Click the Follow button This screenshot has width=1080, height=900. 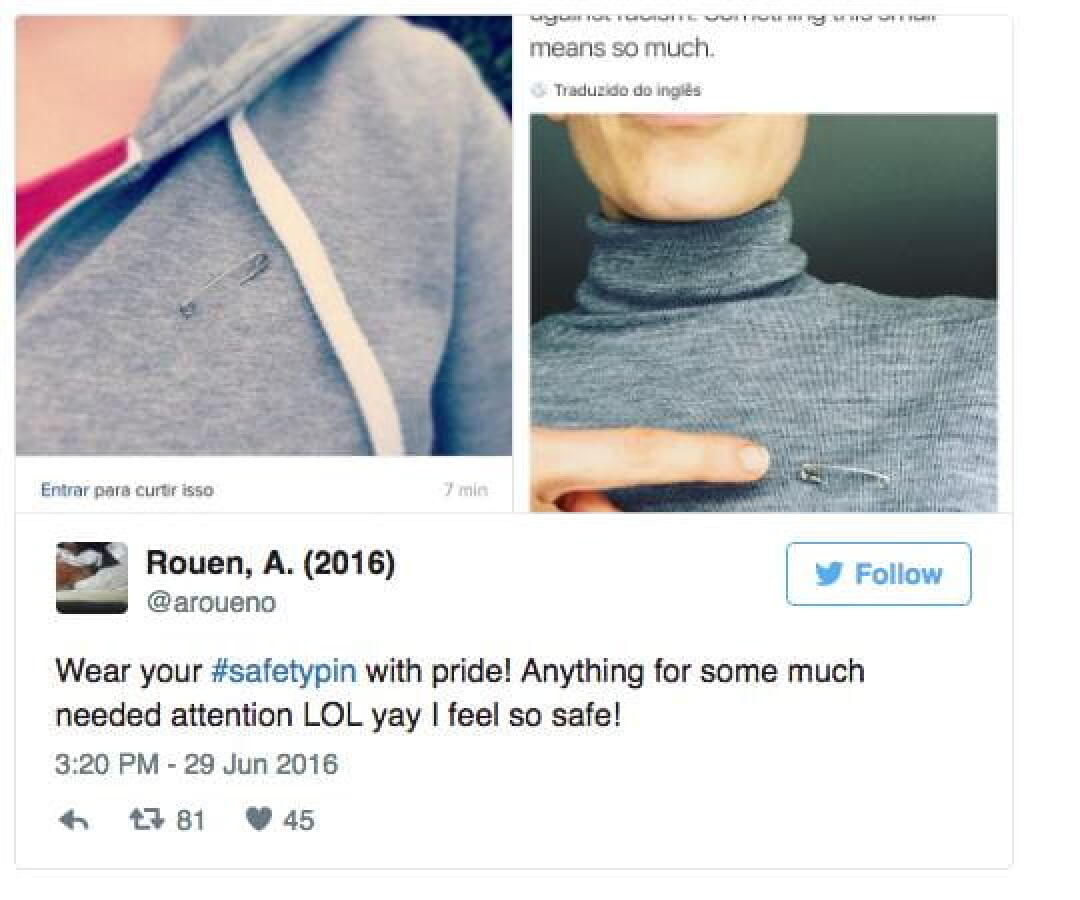point(878,574)
